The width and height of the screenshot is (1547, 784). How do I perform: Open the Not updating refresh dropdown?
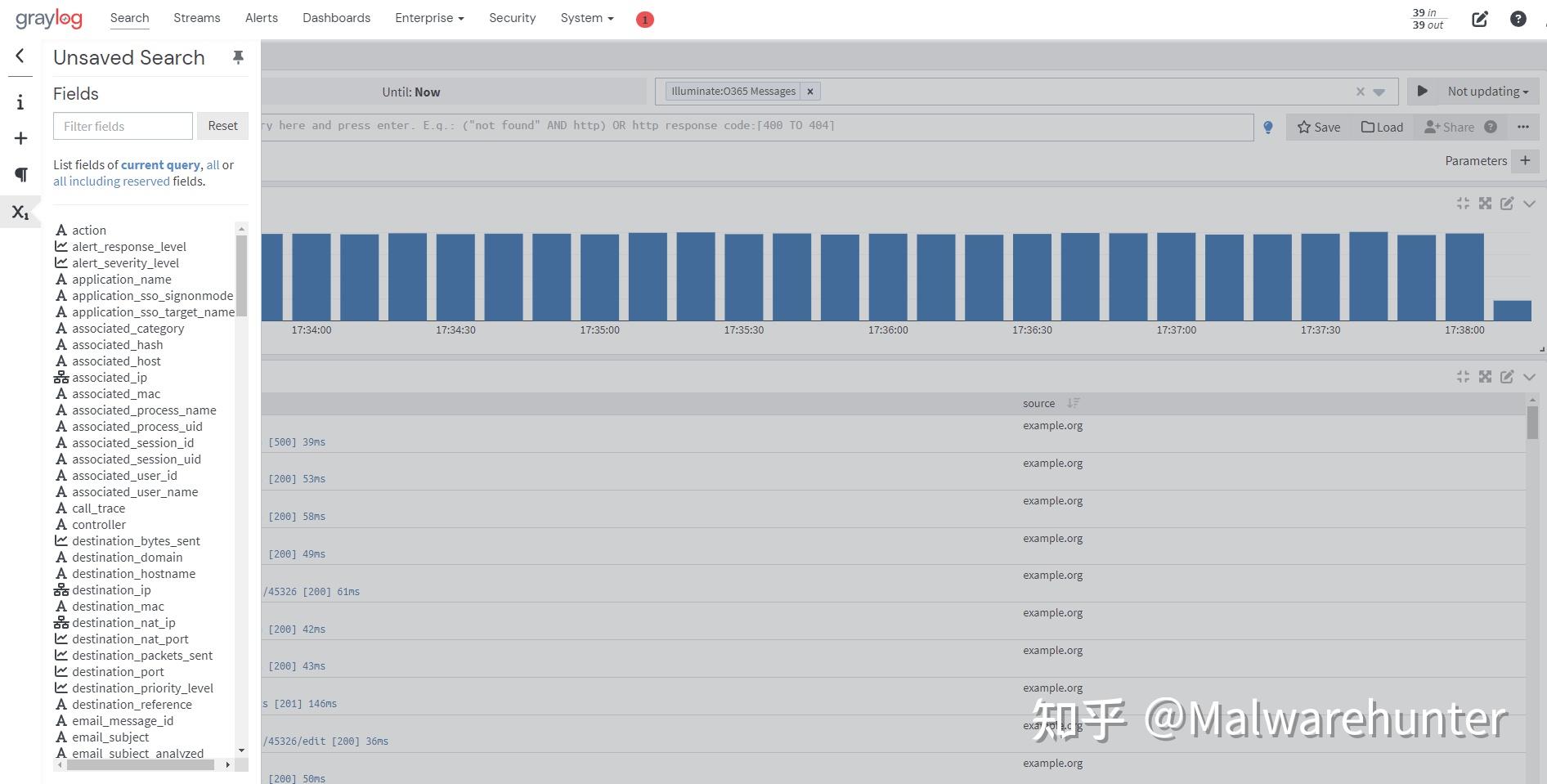1486,91
